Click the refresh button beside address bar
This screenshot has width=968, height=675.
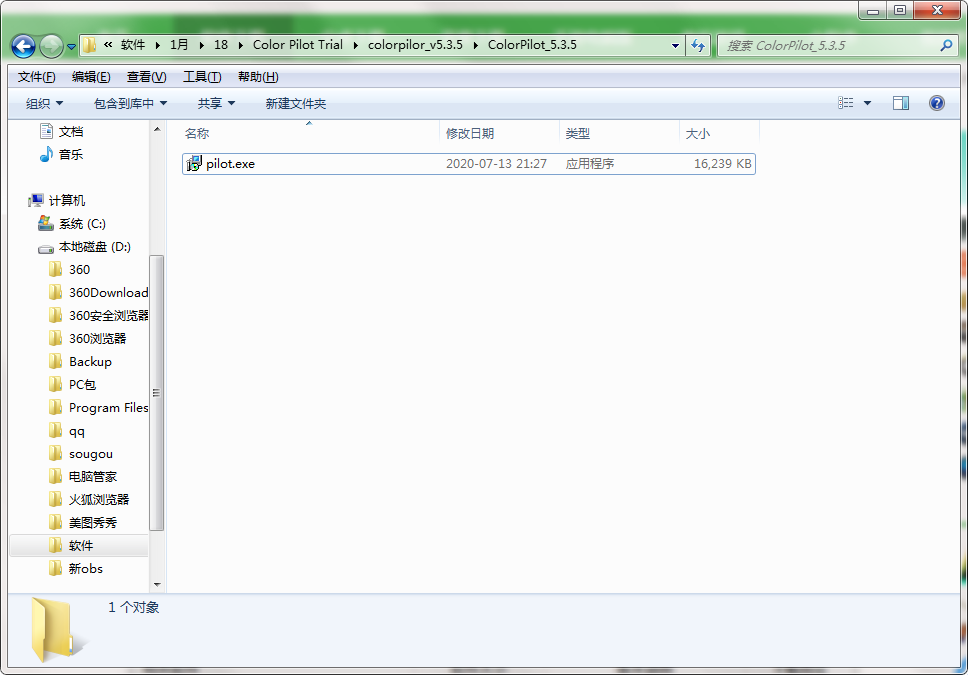tap(698, 45)
